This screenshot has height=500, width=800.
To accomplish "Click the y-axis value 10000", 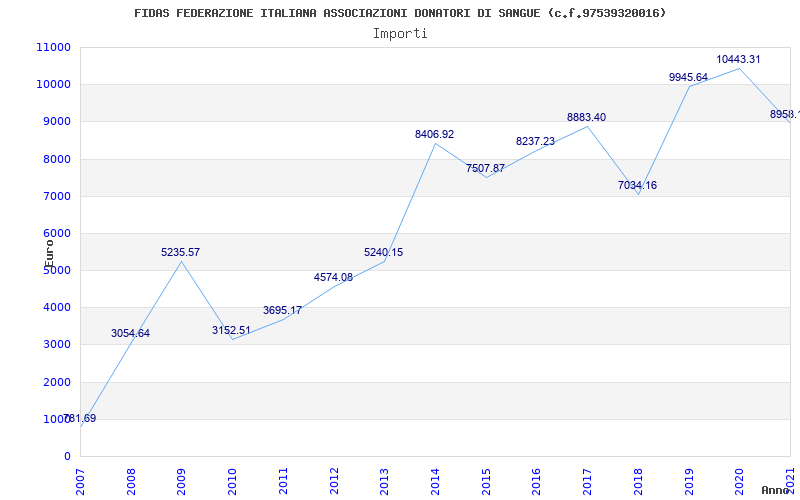I will tap(53, 85).
